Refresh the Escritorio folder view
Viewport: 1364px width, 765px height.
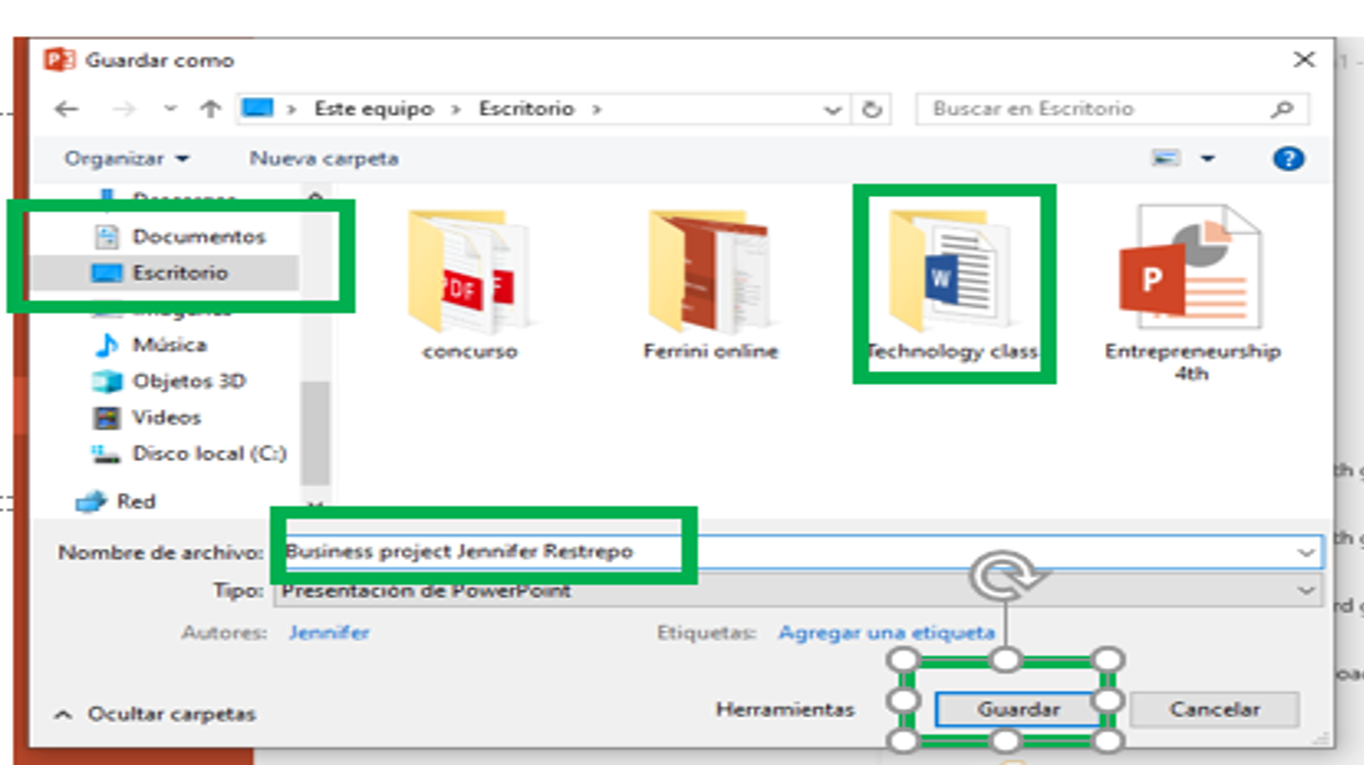pos(872,109)
